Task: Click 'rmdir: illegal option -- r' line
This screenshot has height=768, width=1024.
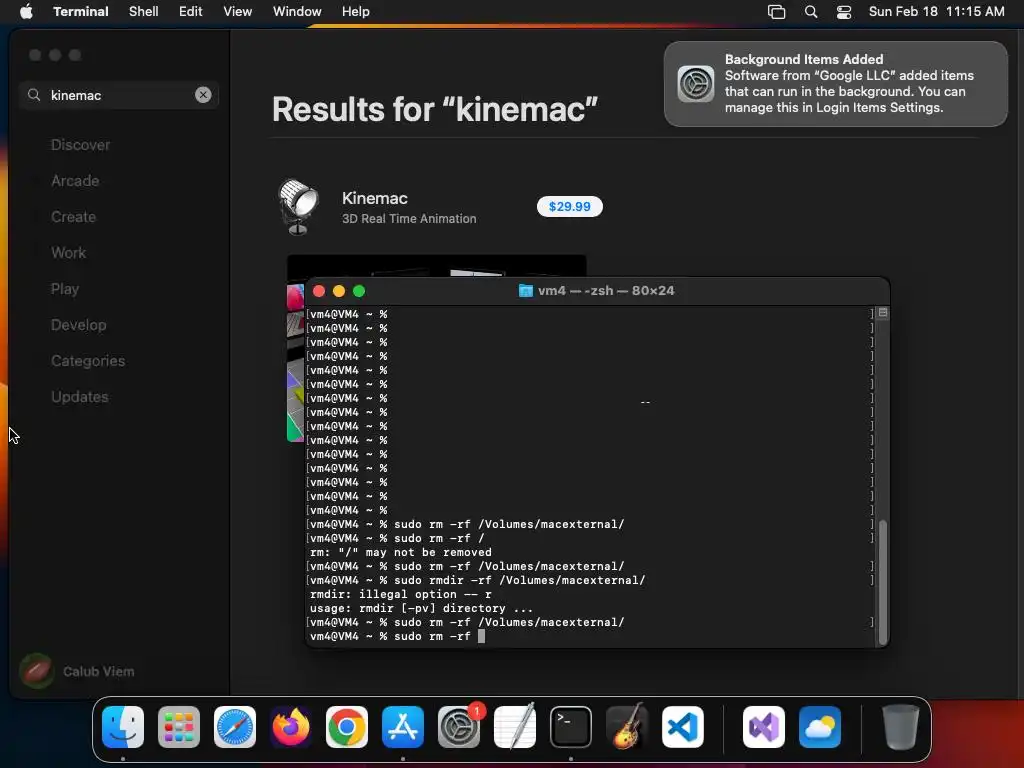Action: [400, 594]
